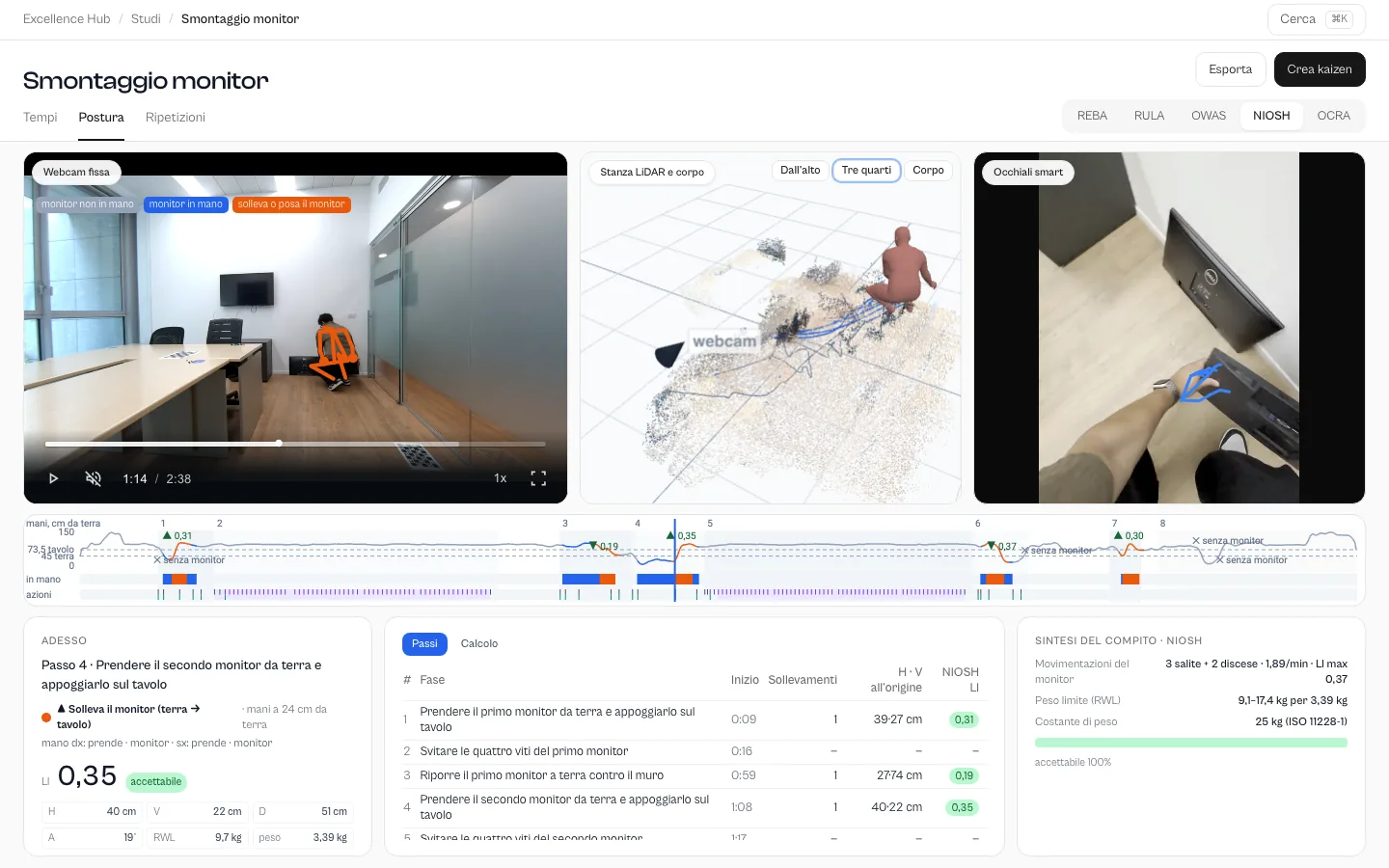Click the 0,19 NIOSH LI badge in table
This screenshot has height=868, width=1389.
coord(964,776)
